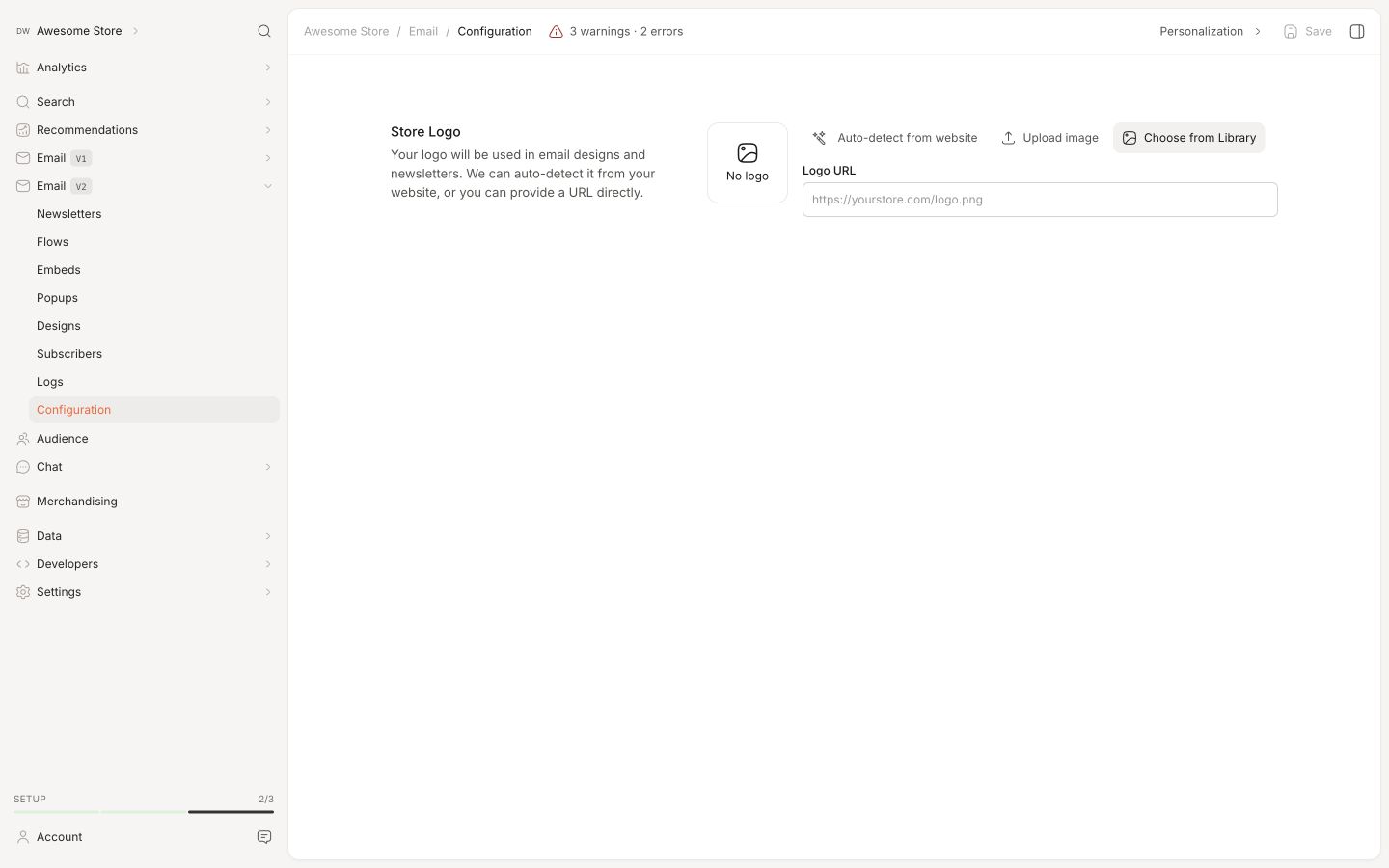
Task: Click the Email V1 envelope icon
Action: tap(23, 158)
